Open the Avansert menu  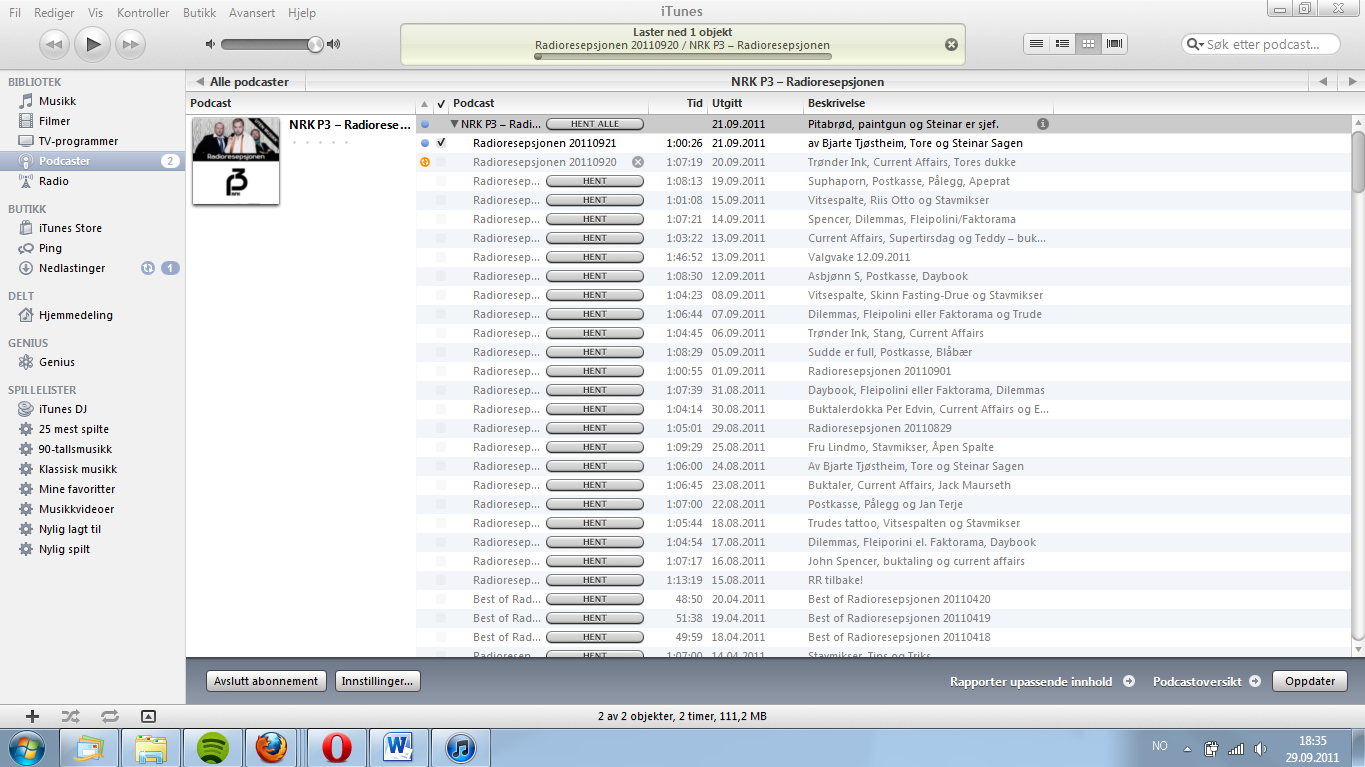tap(252, 13)
